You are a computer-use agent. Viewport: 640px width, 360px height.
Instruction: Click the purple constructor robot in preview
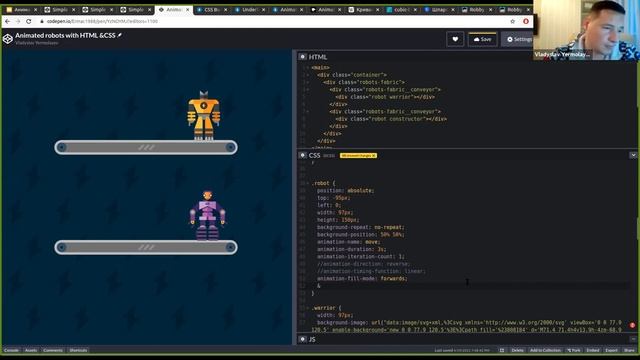click(207, 216)
